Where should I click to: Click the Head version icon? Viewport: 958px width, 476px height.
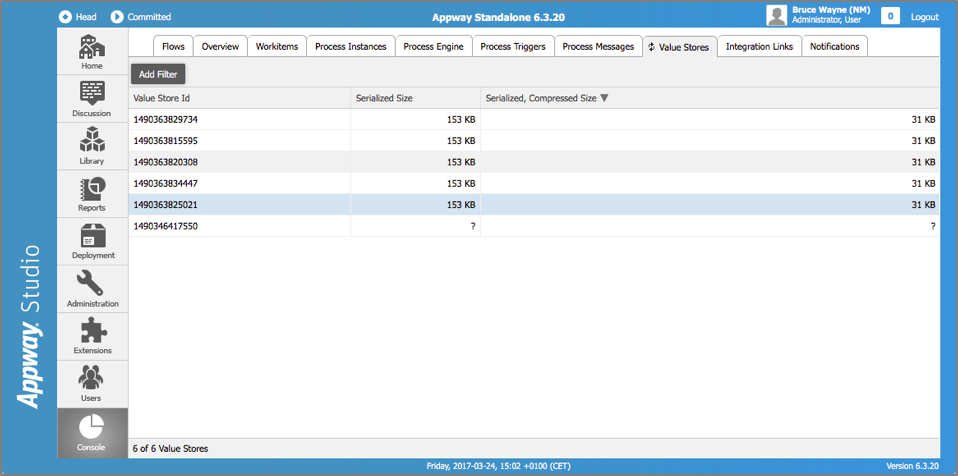(65, 17)
